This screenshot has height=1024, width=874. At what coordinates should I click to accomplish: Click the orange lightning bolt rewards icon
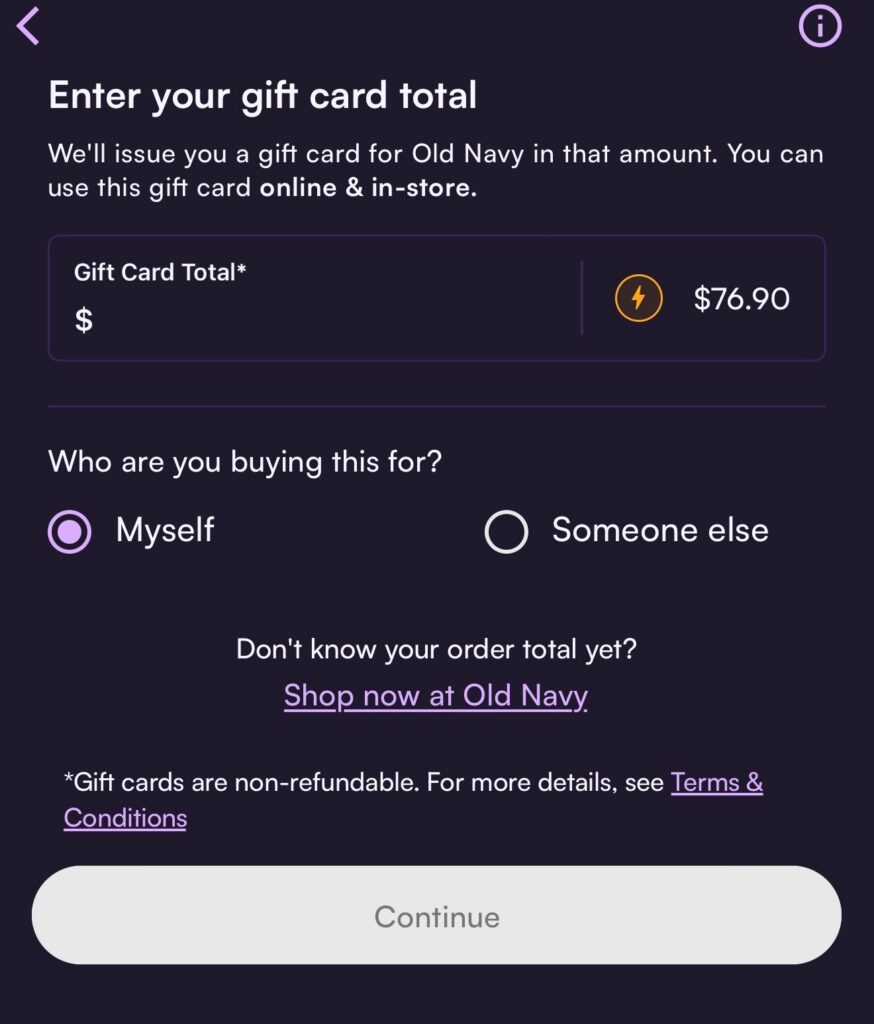(638, 298)
